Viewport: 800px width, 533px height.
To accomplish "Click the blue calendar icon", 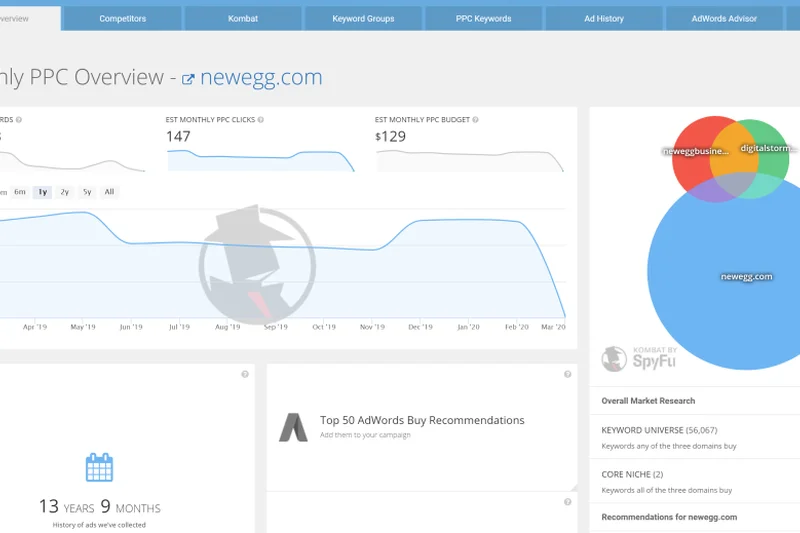I will click(x=99, y=468).
